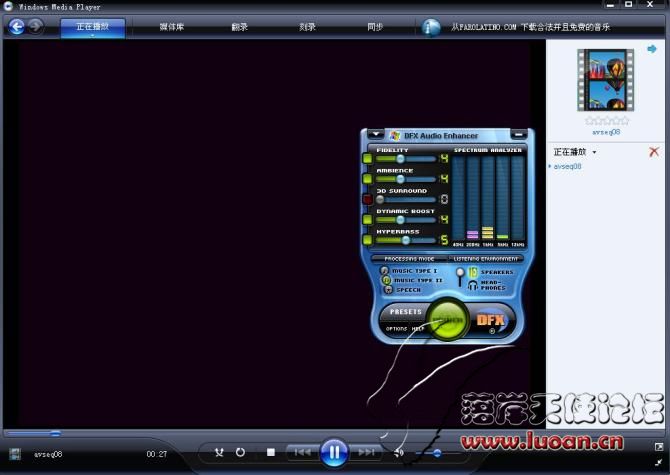670x475 pixels.
Task: Toggle the Dynamic Boost effect
Action: [x=367, y=220]
